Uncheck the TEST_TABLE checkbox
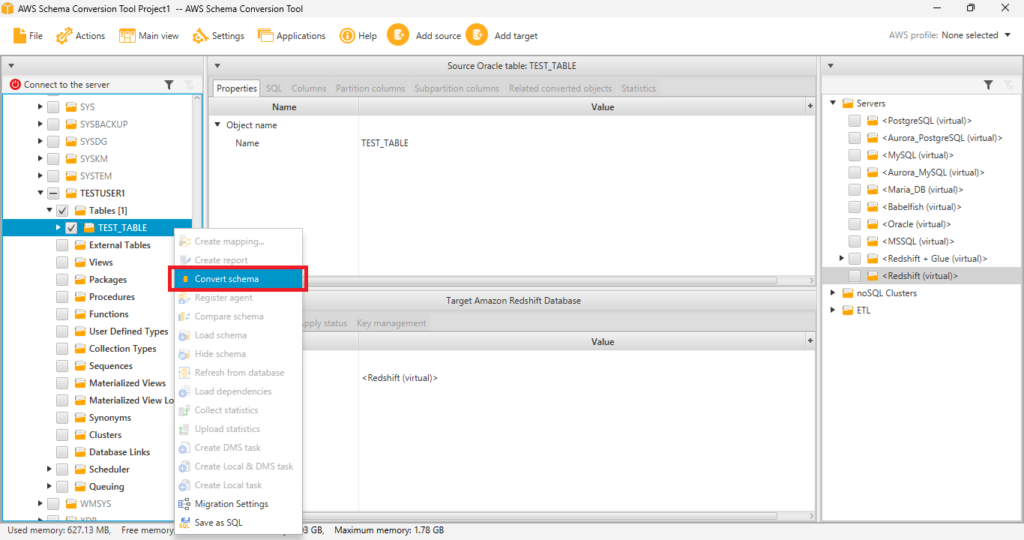This screenshot has height=540, width=1024. pos(71,228)
